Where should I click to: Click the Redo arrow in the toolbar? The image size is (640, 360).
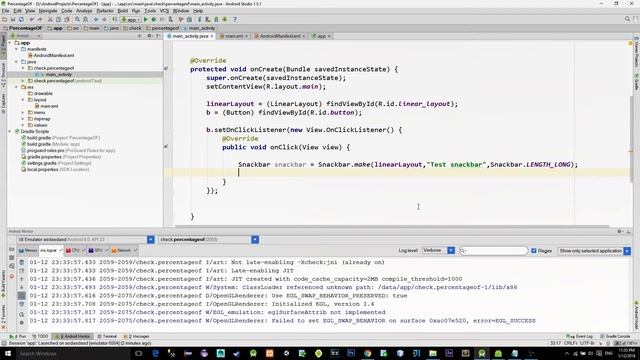coord(40,19)
